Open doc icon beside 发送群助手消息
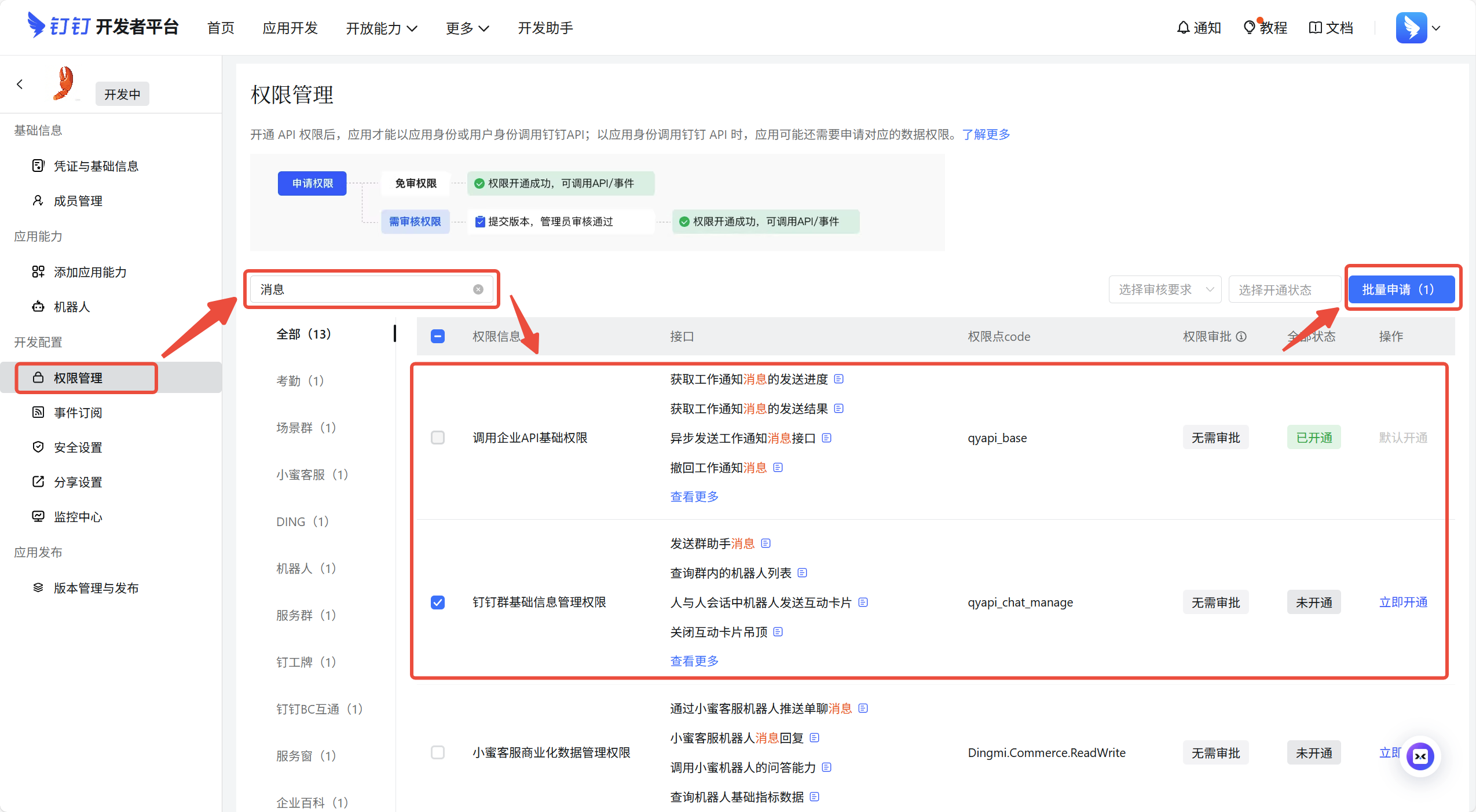1476x812 pixels. coord(766,543)
